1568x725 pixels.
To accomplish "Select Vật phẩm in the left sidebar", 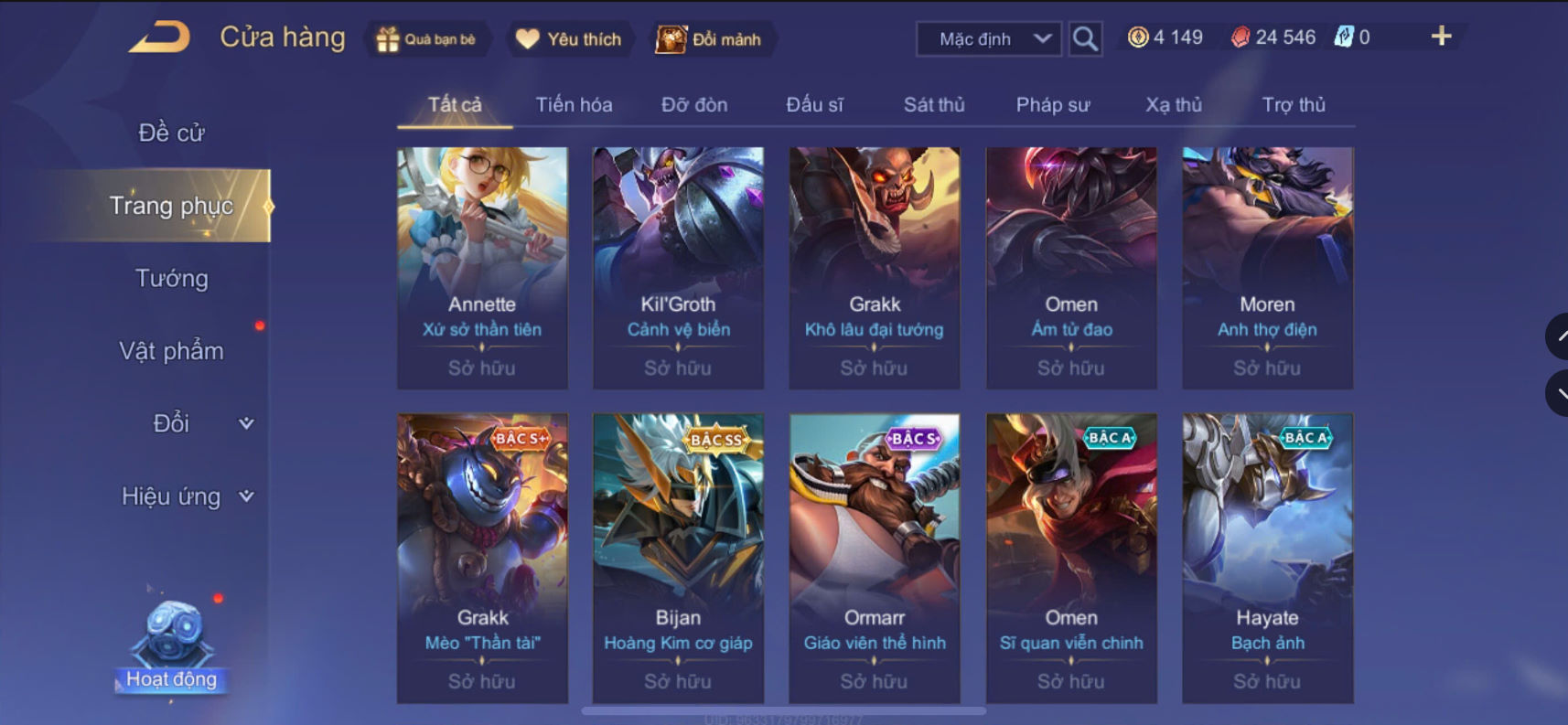I will tap(171, 351).
